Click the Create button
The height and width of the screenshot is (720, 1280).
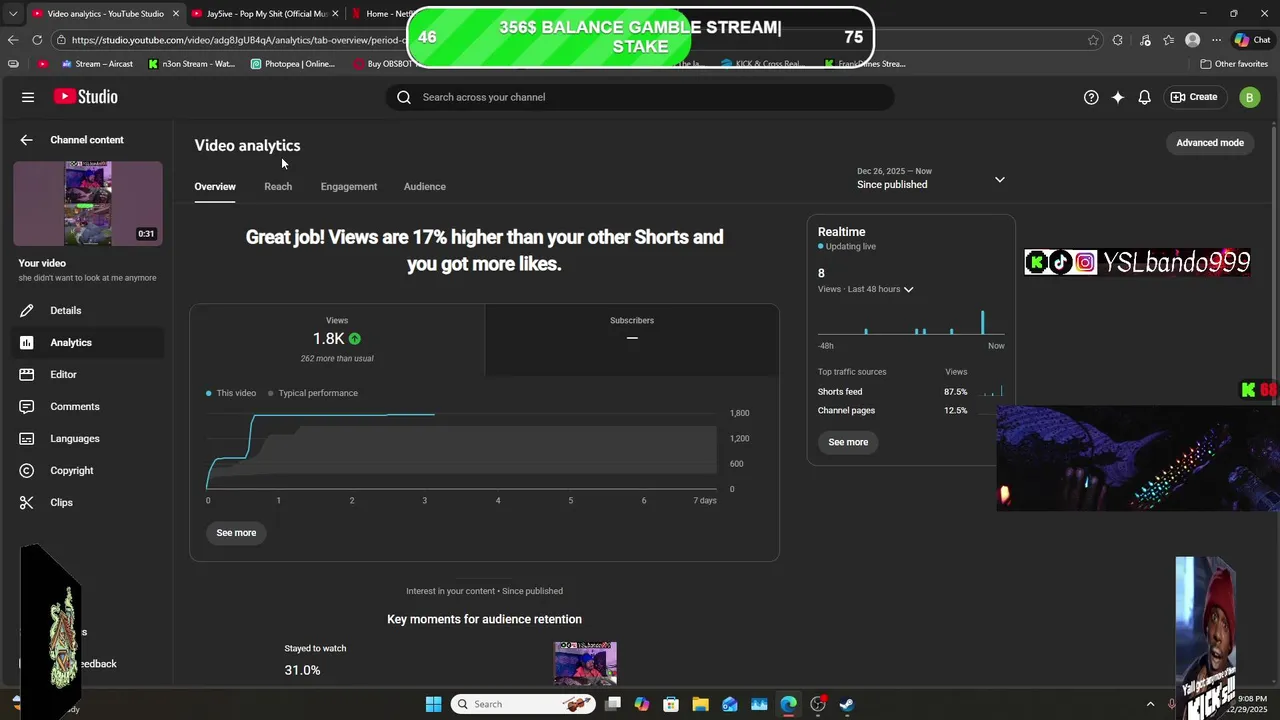(1195, 97)
